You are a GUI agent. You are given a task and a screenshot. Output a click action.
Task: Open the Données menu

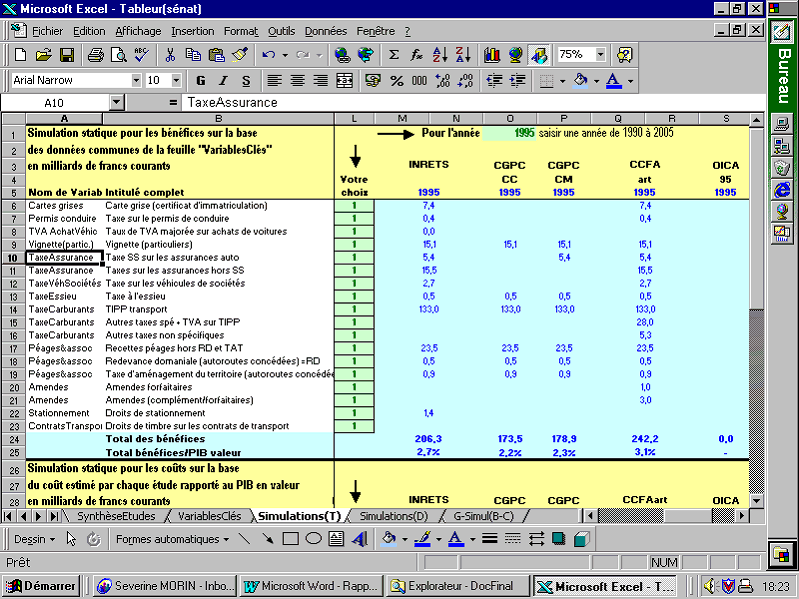325,31
